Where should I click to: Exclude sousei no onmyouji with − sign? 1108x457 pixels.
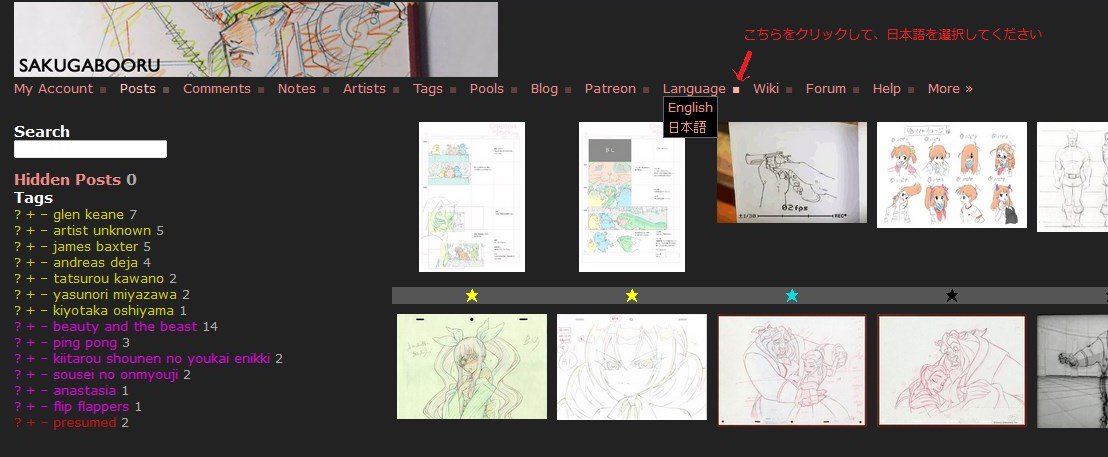click(x=44, y=374)
